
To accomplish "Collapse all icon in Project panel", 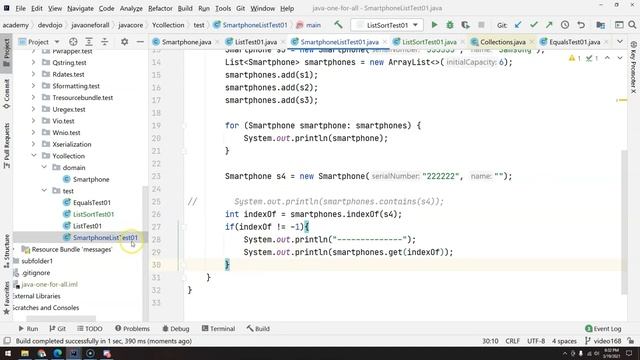I will tap(104, 42).
